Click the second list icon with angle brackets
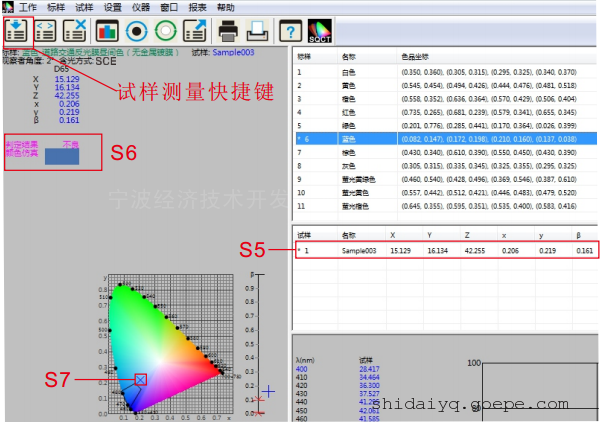The height and width of the screenshot is (422, 601). (x=47, y=30)
